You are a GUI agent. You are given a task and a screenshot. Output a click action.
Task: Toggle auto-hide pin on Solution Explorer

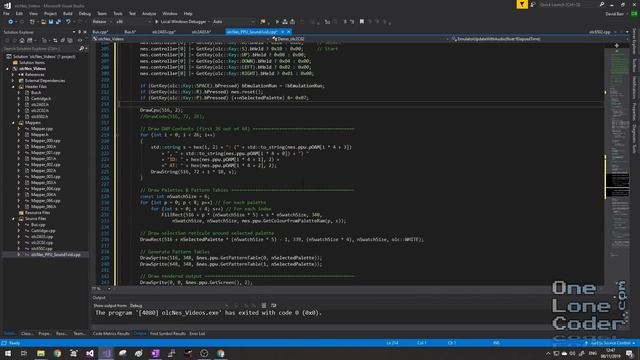pyautogui.click(x=79, y=32)
